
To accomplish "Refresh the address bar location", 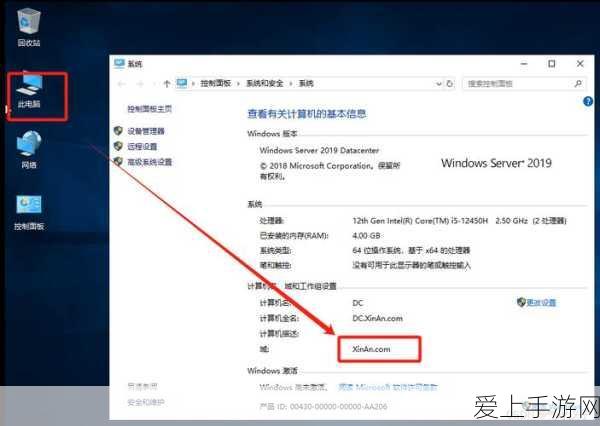I will tap(450, 83).
